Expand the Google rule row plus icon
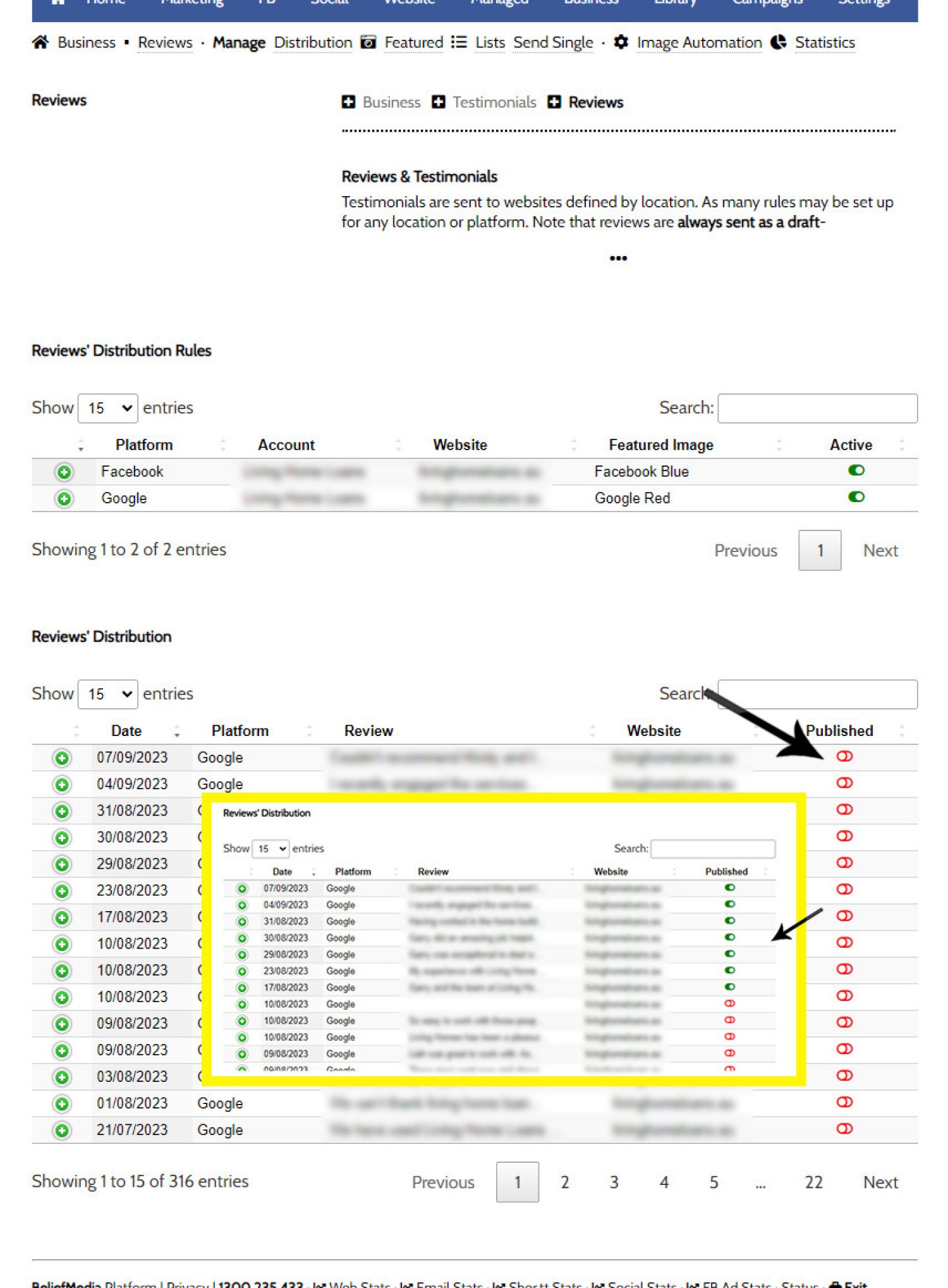 (64, 499)
